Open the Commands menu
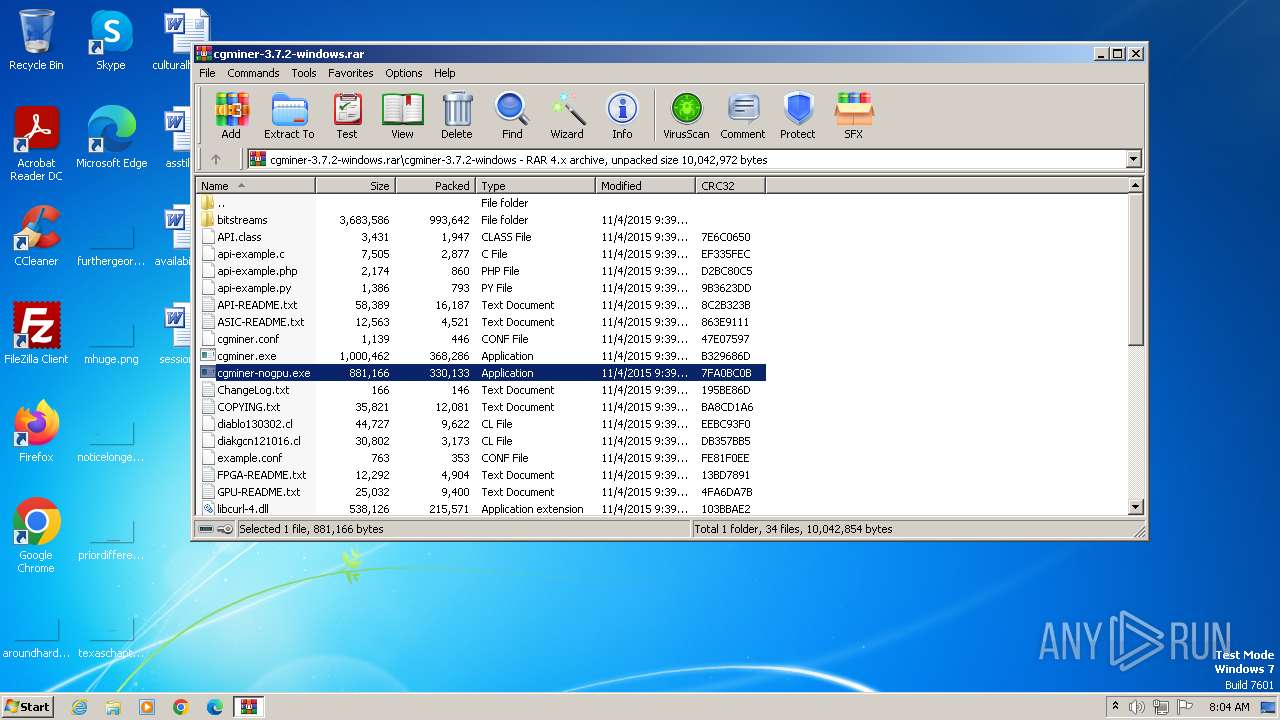The height and width of the screenshot is (720, 1280). [x=253, y=73]
